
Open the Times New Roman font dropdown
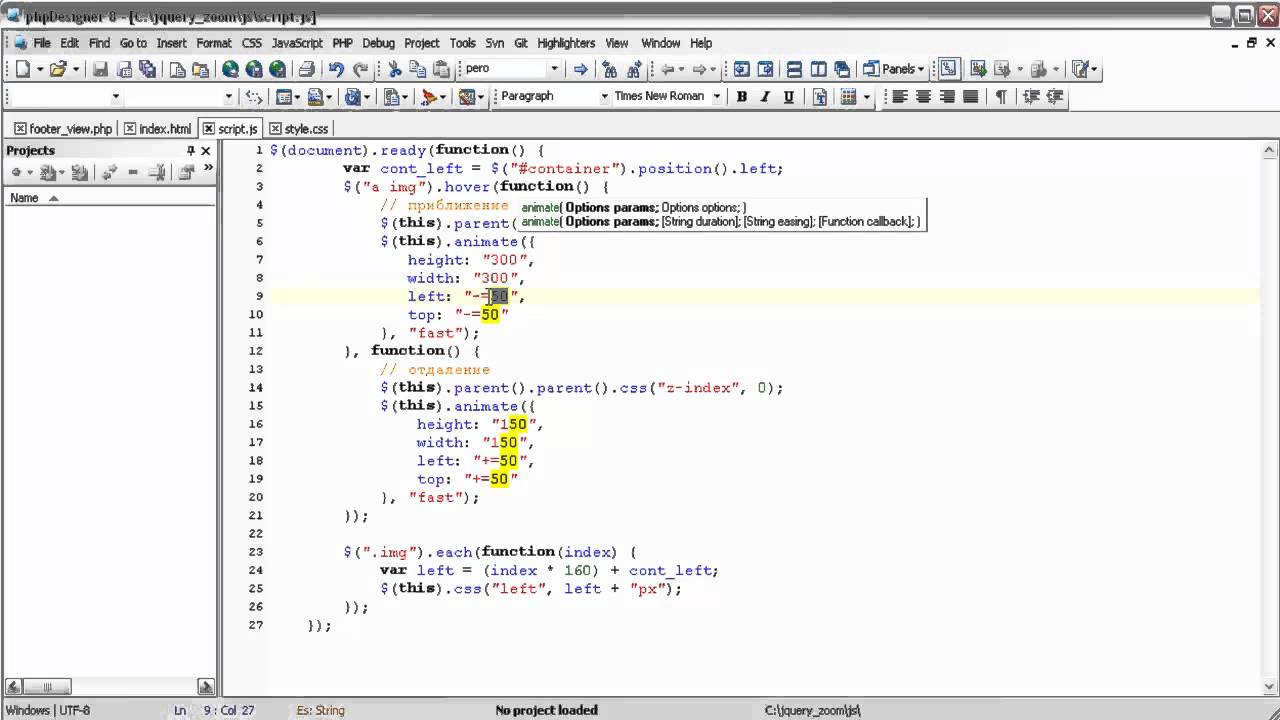coord(716,96)
